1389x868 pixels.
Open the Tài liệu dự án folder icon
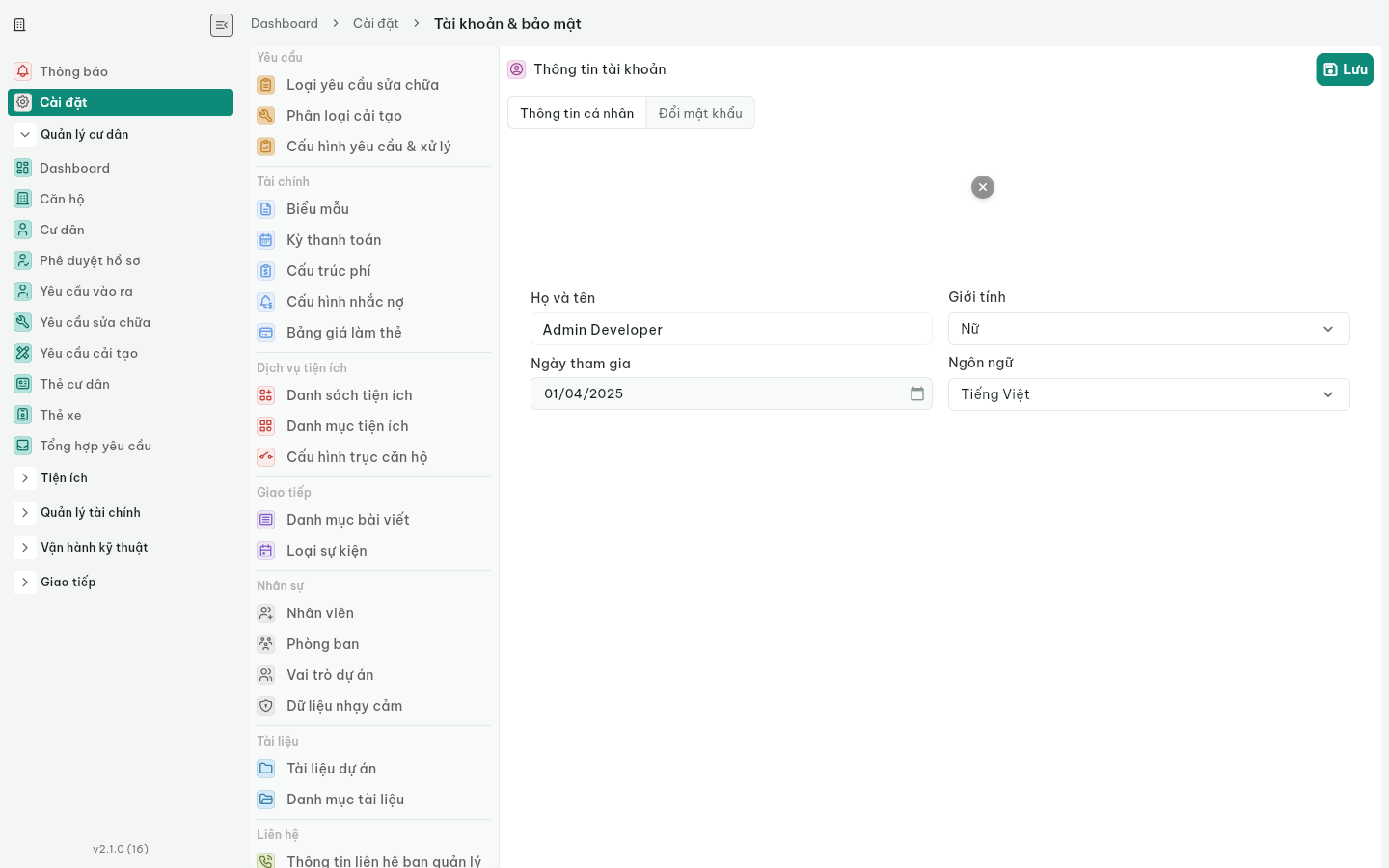pyautogui.click(x=266, y=769)
